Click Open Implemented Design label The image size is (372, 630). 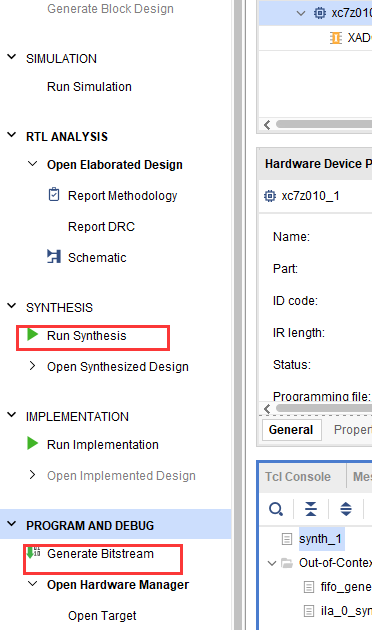coord(121,476)
